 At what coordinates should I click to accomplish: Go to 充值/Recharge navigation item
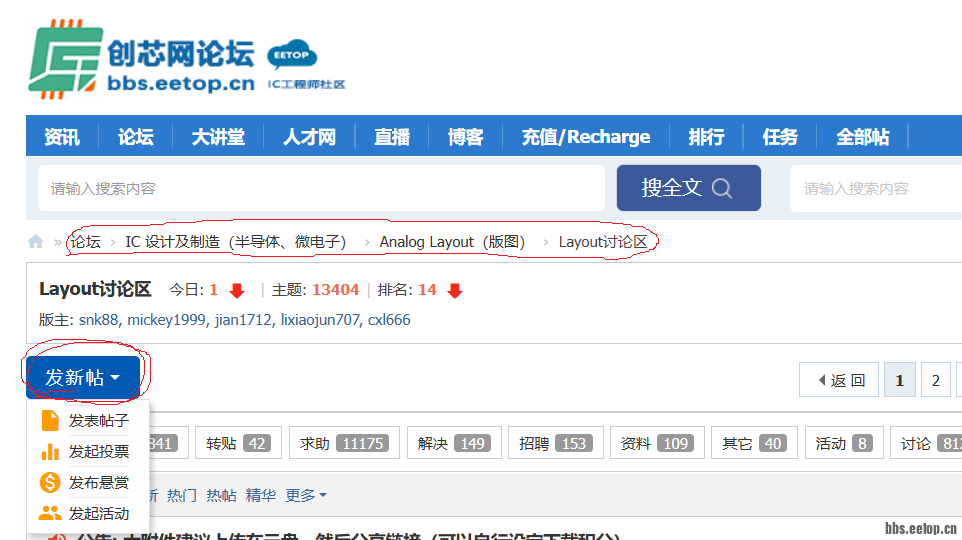585,137
